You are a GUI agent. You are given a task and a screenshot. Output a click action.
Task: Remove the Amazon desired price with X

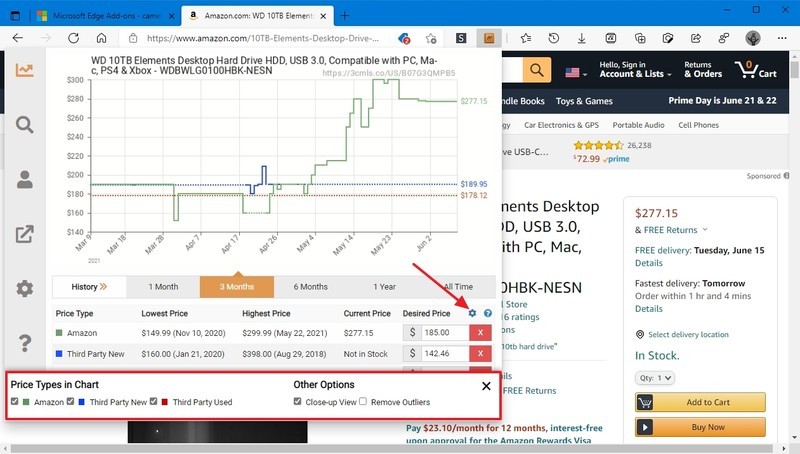pyautogui.click(x=480, y=333)
